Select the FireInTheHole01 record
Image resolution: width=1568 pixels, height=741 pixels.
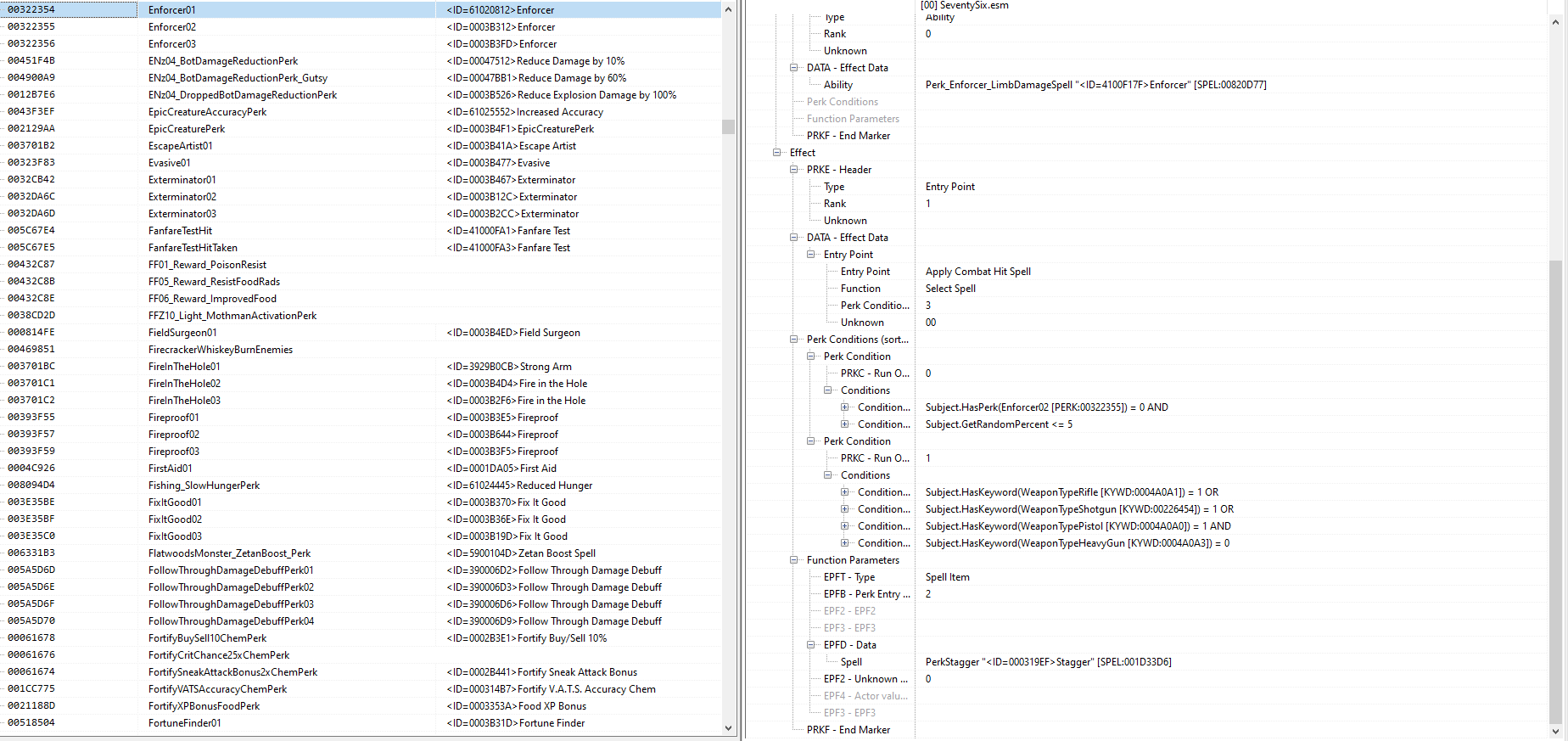tap(361, 367)
